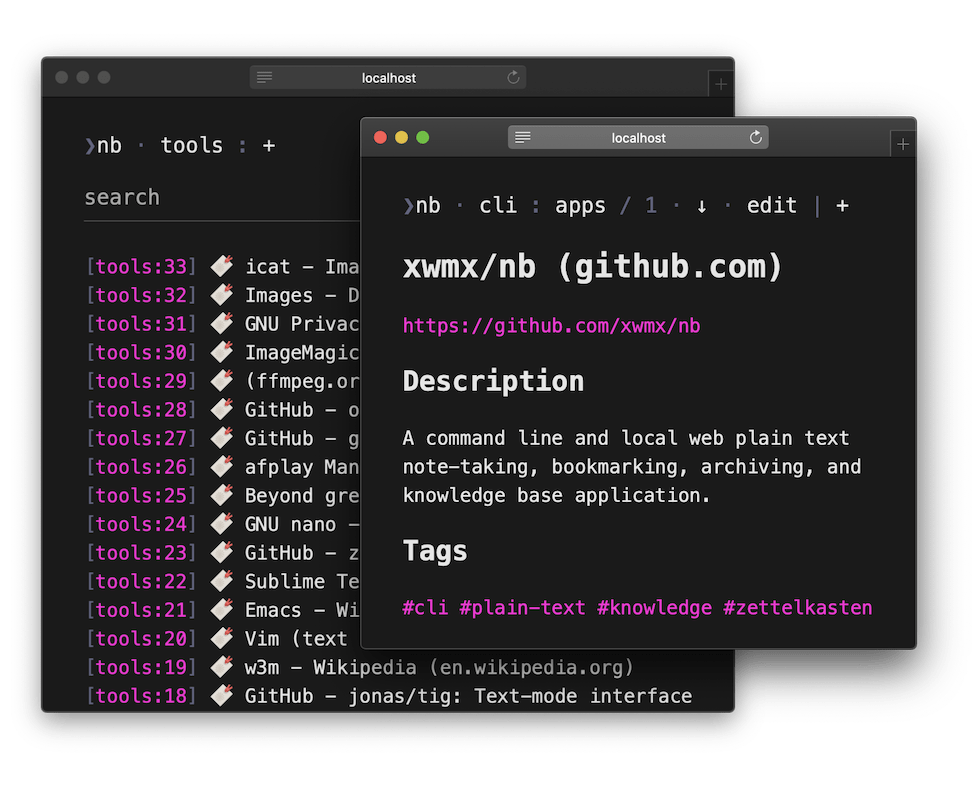Go to the cli notebook link
The image size is (979, 786).
(497, 206)
